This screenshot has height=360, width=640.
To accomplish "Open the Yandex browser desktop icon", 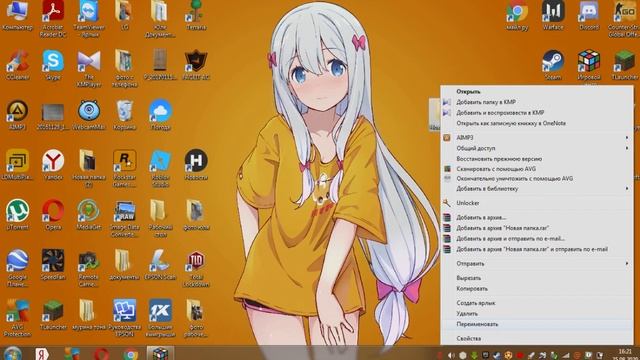I will click(53, 165).
